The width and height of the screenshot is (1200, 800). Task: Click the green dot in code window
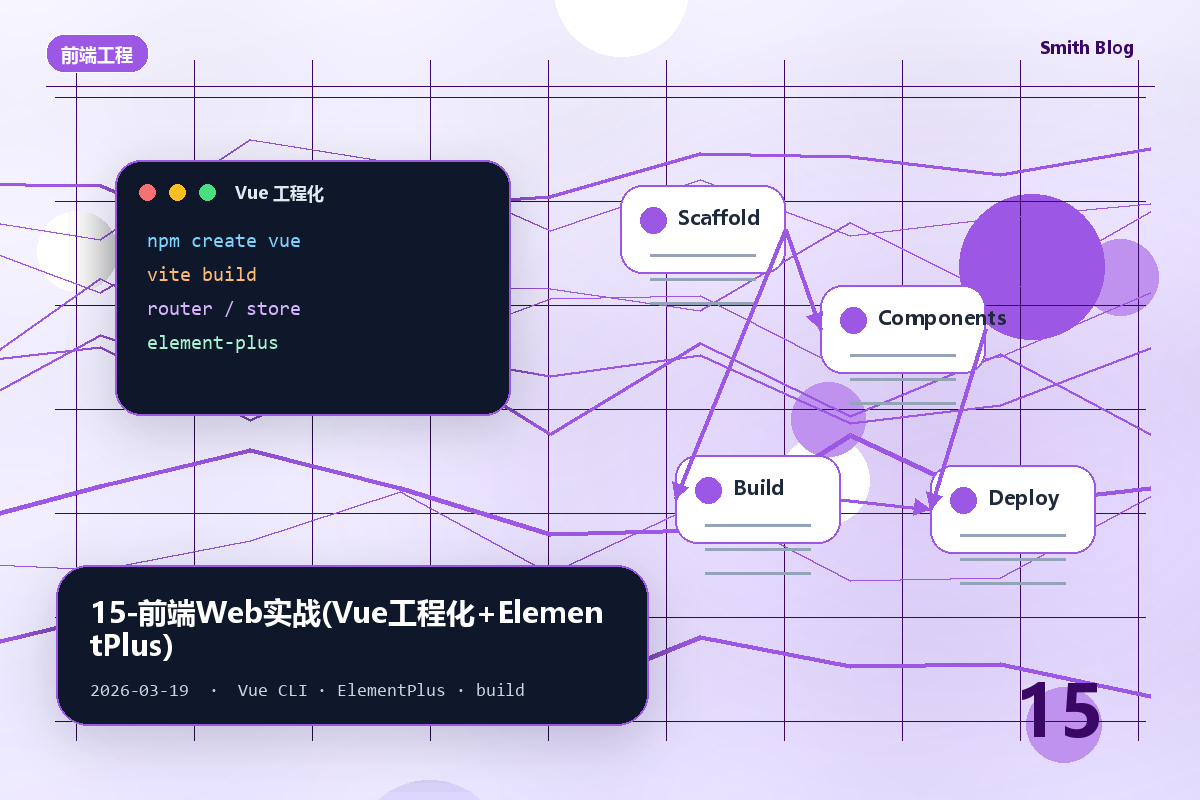point(207,193)
